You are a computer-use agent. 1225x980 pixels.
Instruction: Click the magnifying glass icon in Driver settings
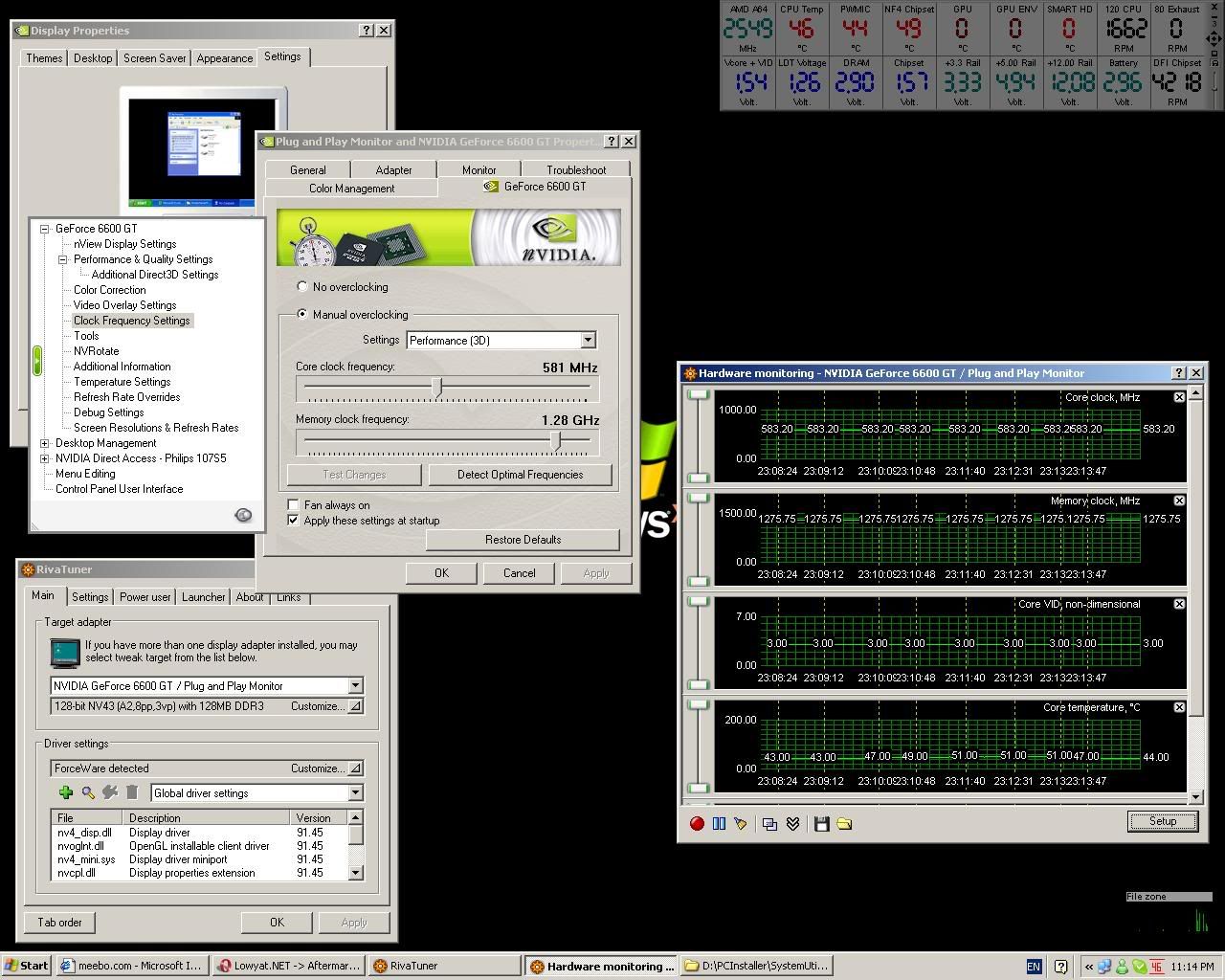pyautogui.click(x=88, y=792)
